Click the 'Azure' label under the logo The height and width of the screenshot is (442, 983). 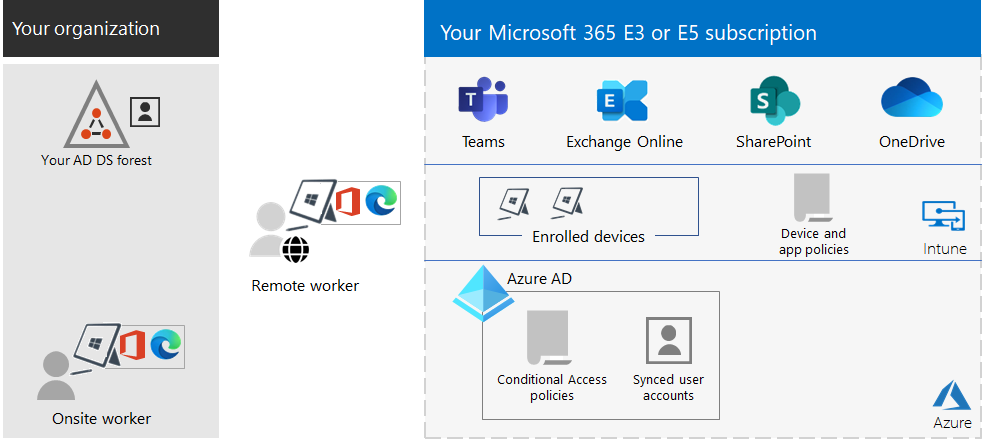[x=952, y=423]
